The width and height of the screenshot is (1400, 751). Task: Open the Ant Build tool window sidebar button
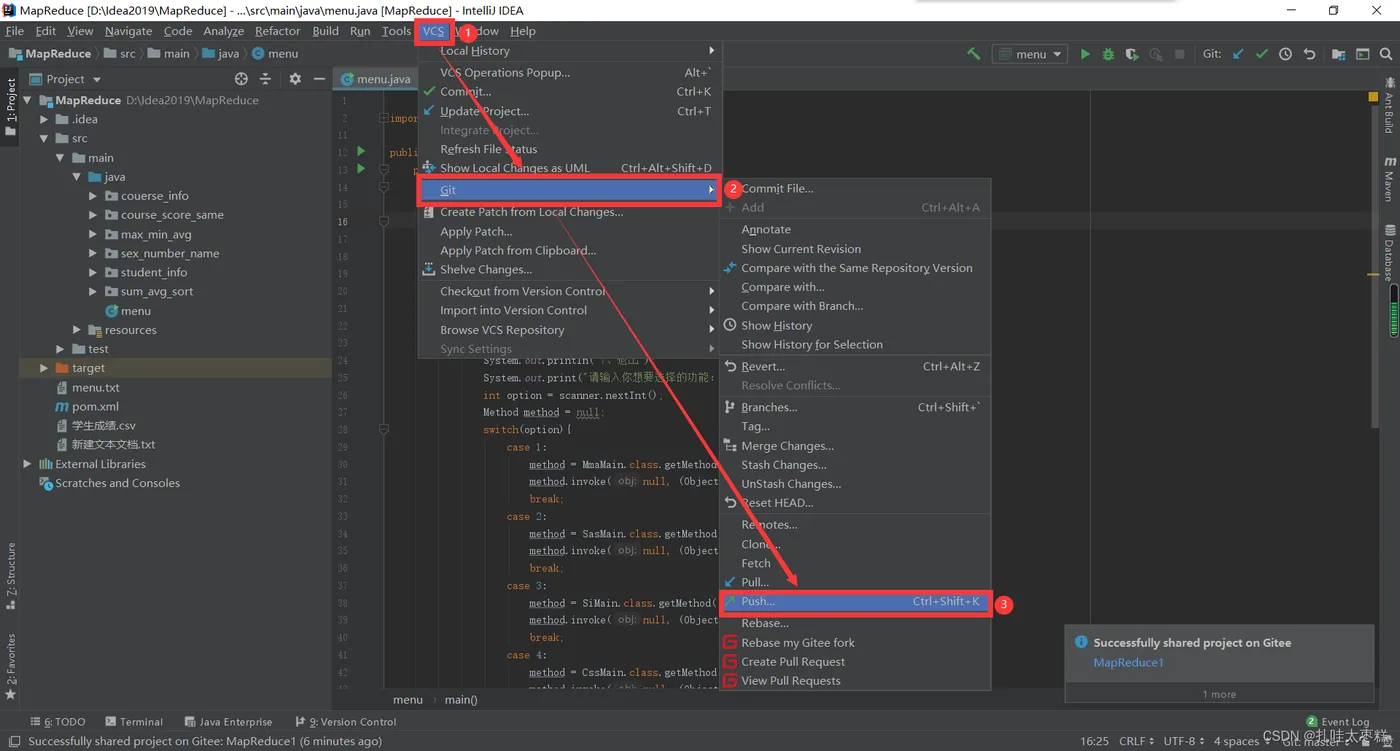(x=1390, y=105)
